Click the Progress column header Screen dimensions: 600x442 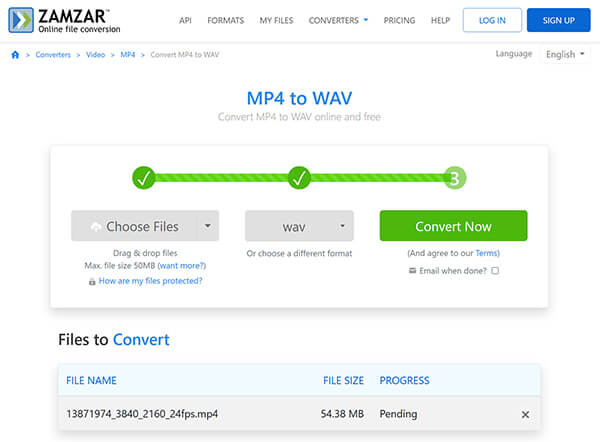404,380
